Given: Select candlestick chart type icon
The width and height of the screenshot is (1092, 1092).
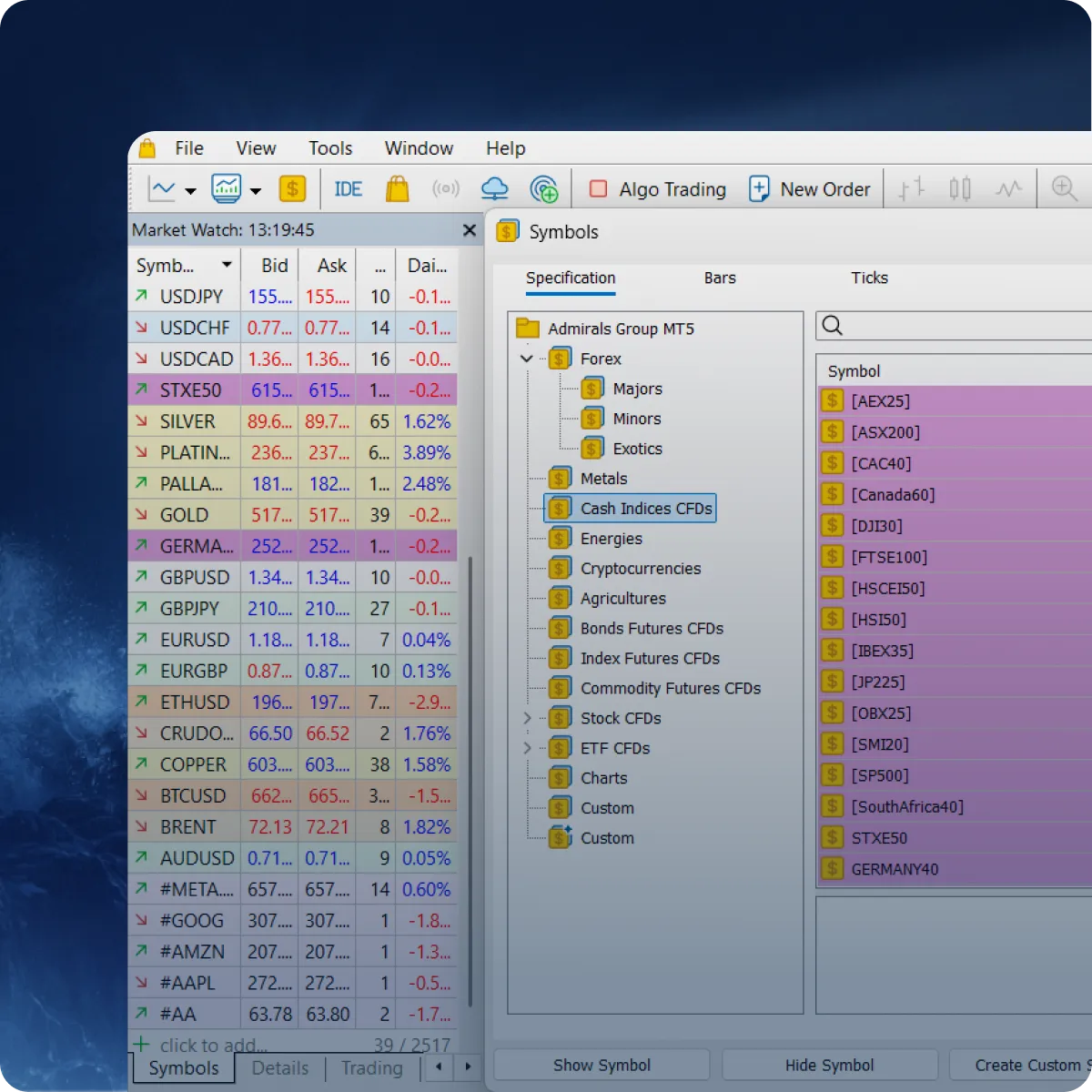Looking at the screenshot, I should click(960, 189).
